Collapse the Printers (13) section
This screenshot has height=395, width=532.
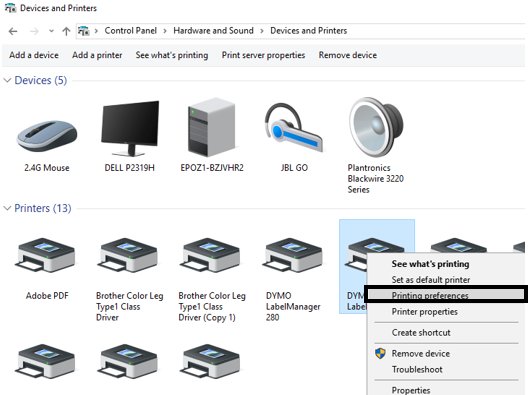(x=7, y=208)
